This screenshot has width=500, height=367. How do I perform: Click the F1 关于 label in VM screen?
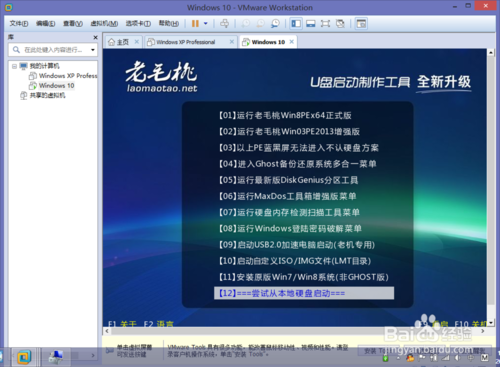(x=122, y=323)
